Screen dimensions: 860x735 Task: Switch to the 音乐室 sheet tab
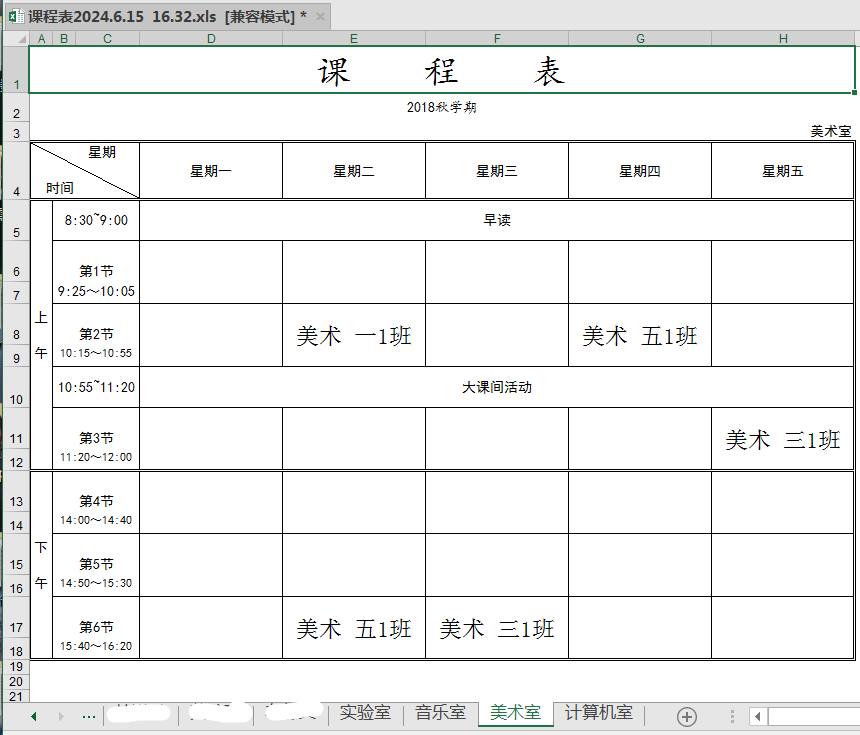pyautogui.click(x=441, y=713)
